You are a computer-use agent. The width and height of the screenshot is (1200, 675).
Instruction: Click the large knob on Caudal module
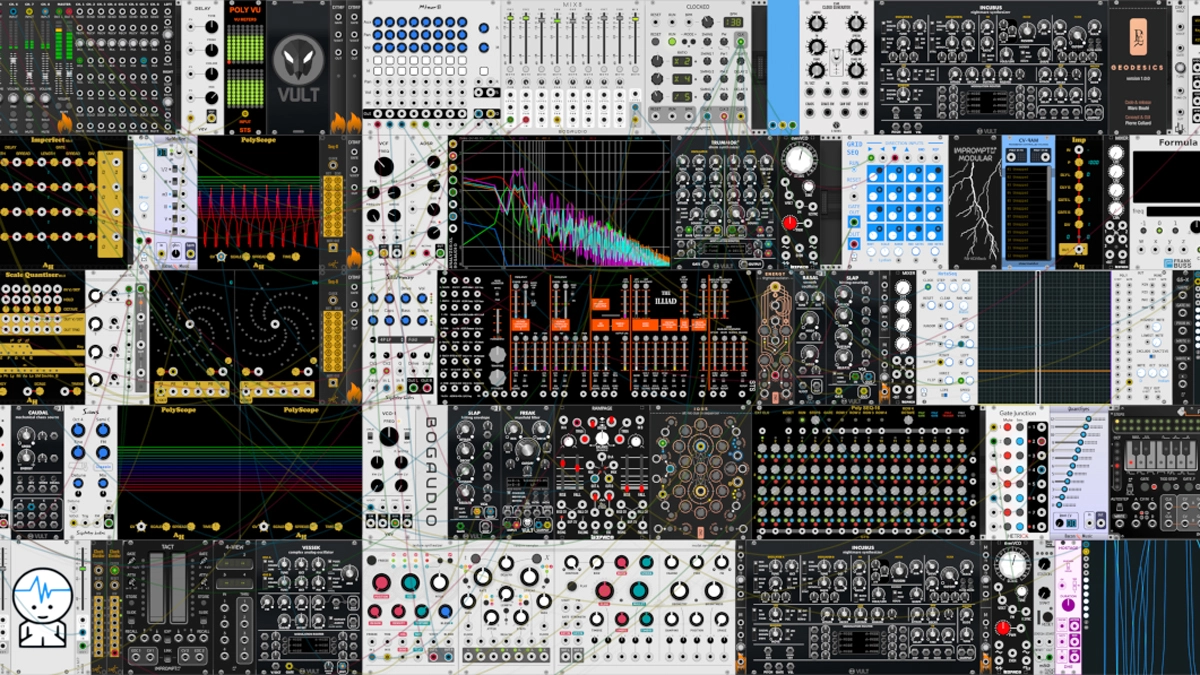(x=27, y=438)
